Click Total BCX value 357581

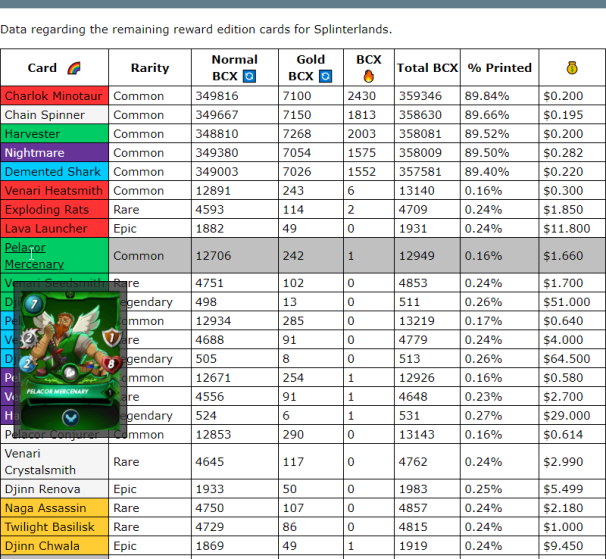click(x=420, y=172)
